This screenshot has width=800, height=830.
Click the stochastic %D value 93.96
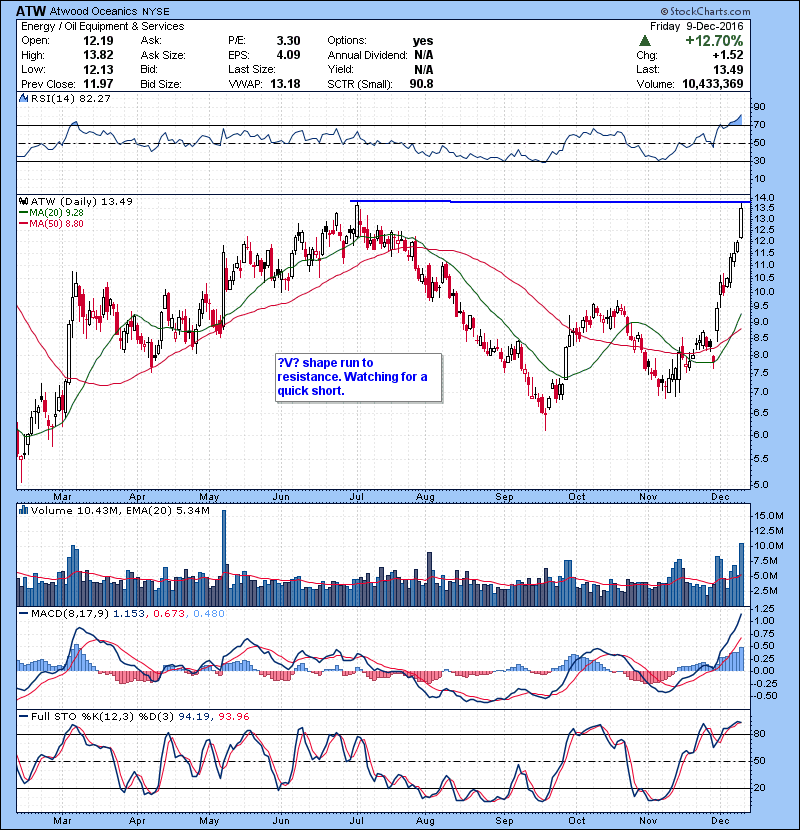coord(234,716)
